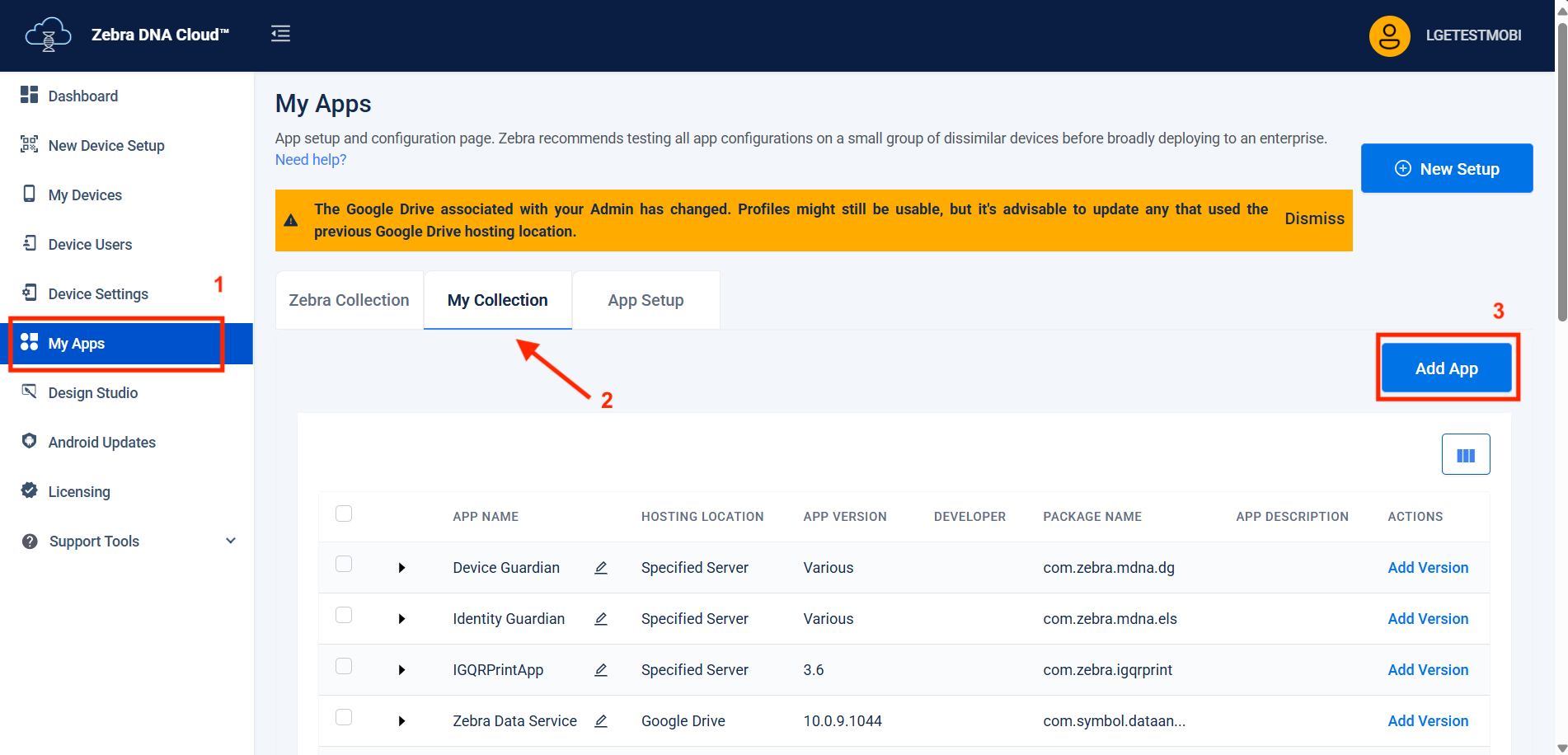This screenshot has width=1568, height=755.
Task: Click edit pencil next to IGQRPrintApp
Action: click(x=601, y=670)
